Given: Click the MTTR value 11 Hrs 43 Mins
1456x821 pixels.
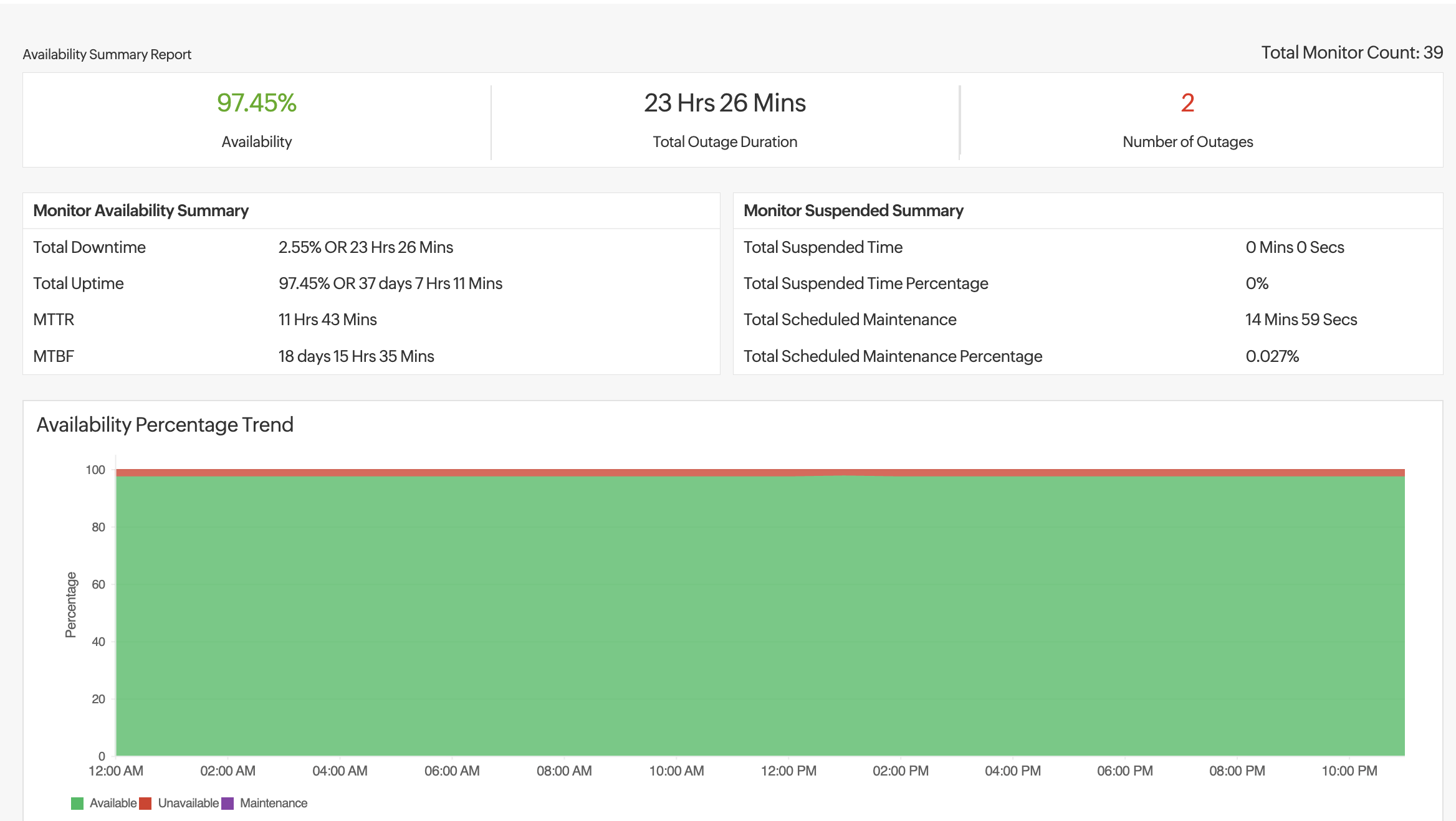Looking at the screenshot, I should 328,320.
